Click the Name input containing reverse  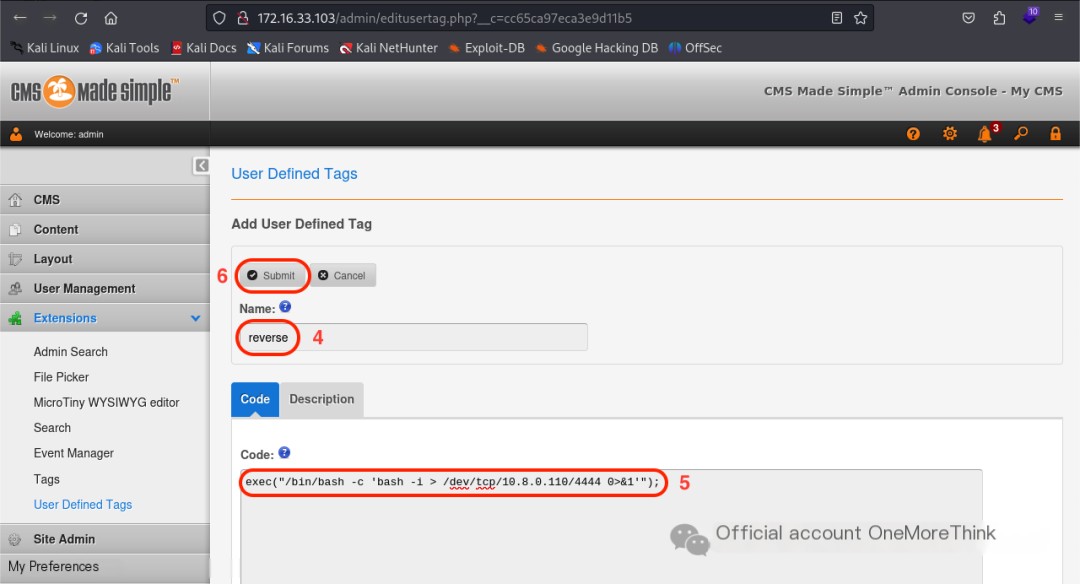413,337
